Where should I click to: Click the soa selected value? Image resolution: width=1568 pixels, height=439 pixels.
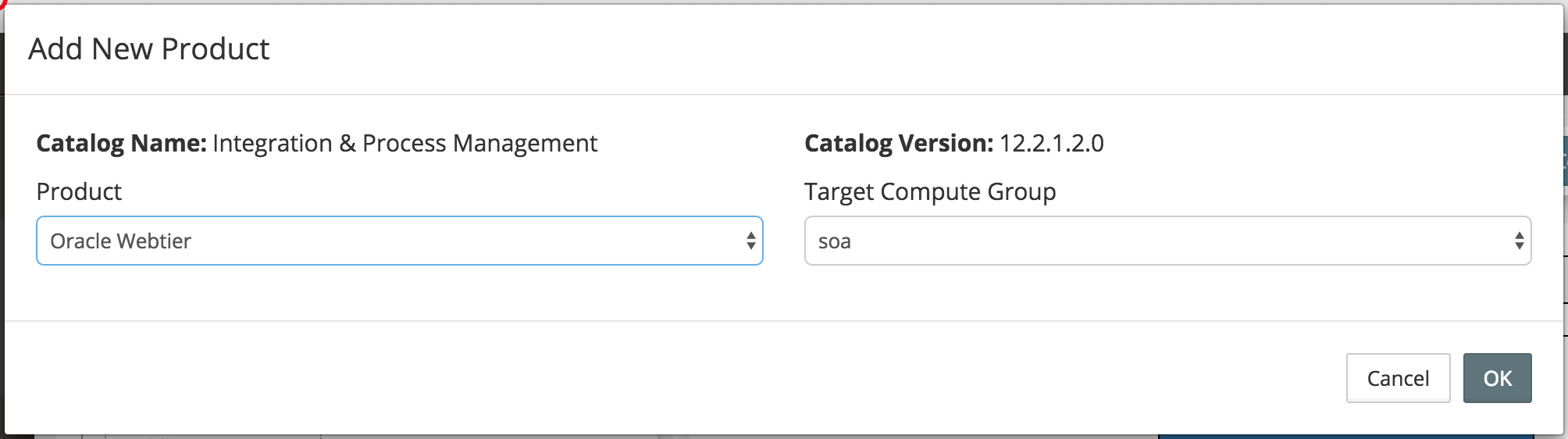pos(834,241)
